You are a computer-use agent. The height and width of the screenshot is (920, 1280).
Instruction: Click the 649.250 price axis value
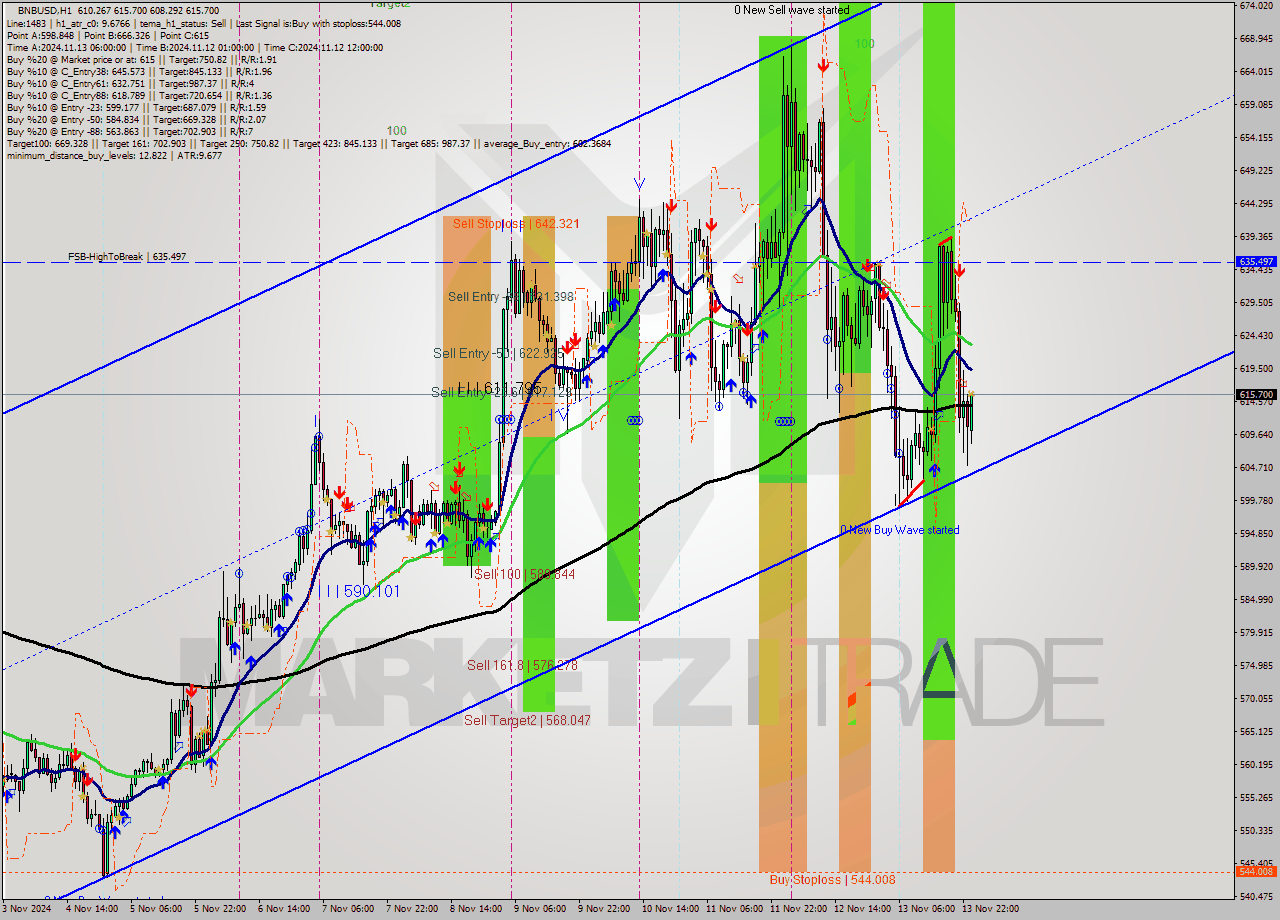(x=1256, y=171)
